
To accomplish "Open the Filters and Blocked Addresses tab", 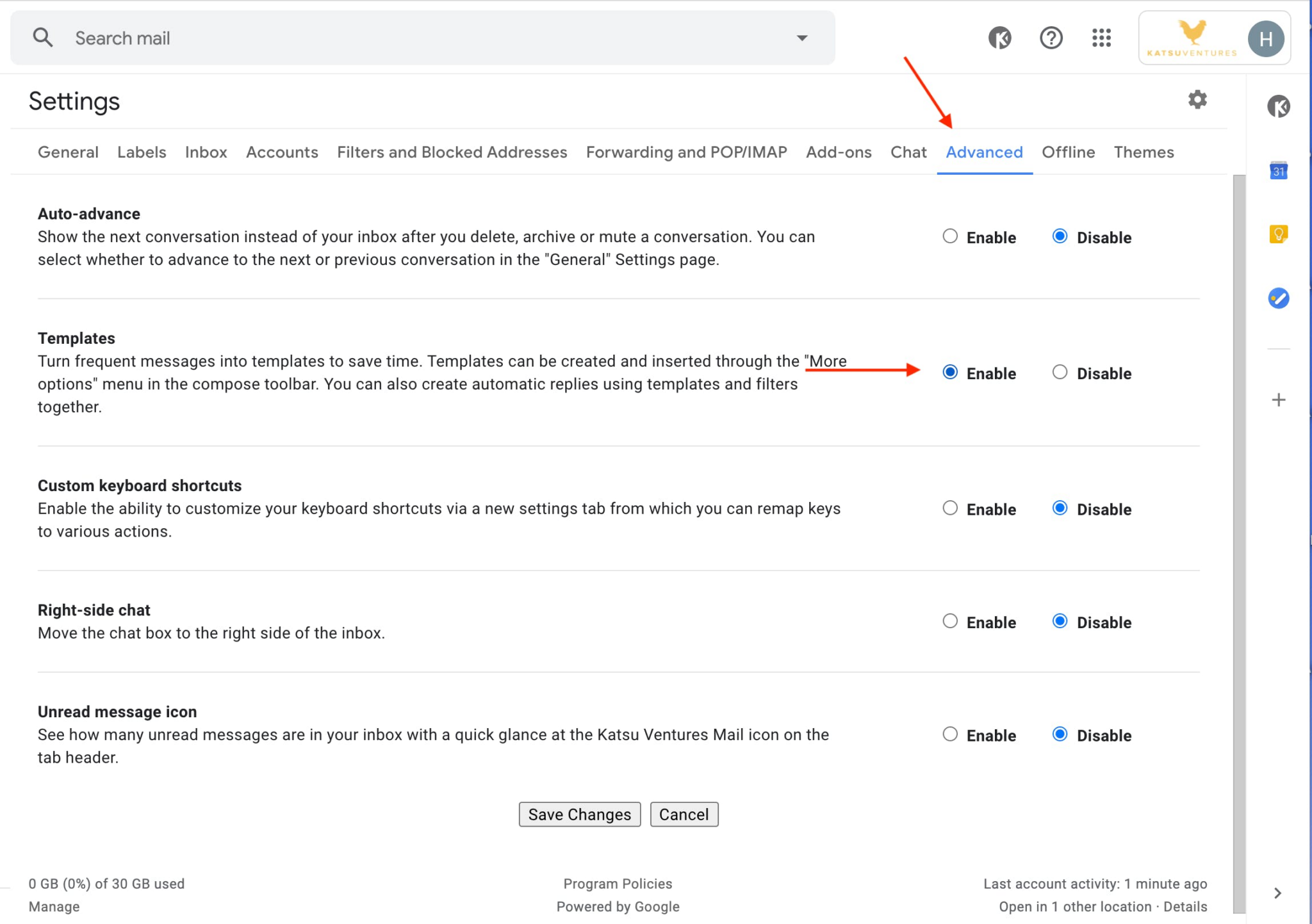I will click(453, 151).
